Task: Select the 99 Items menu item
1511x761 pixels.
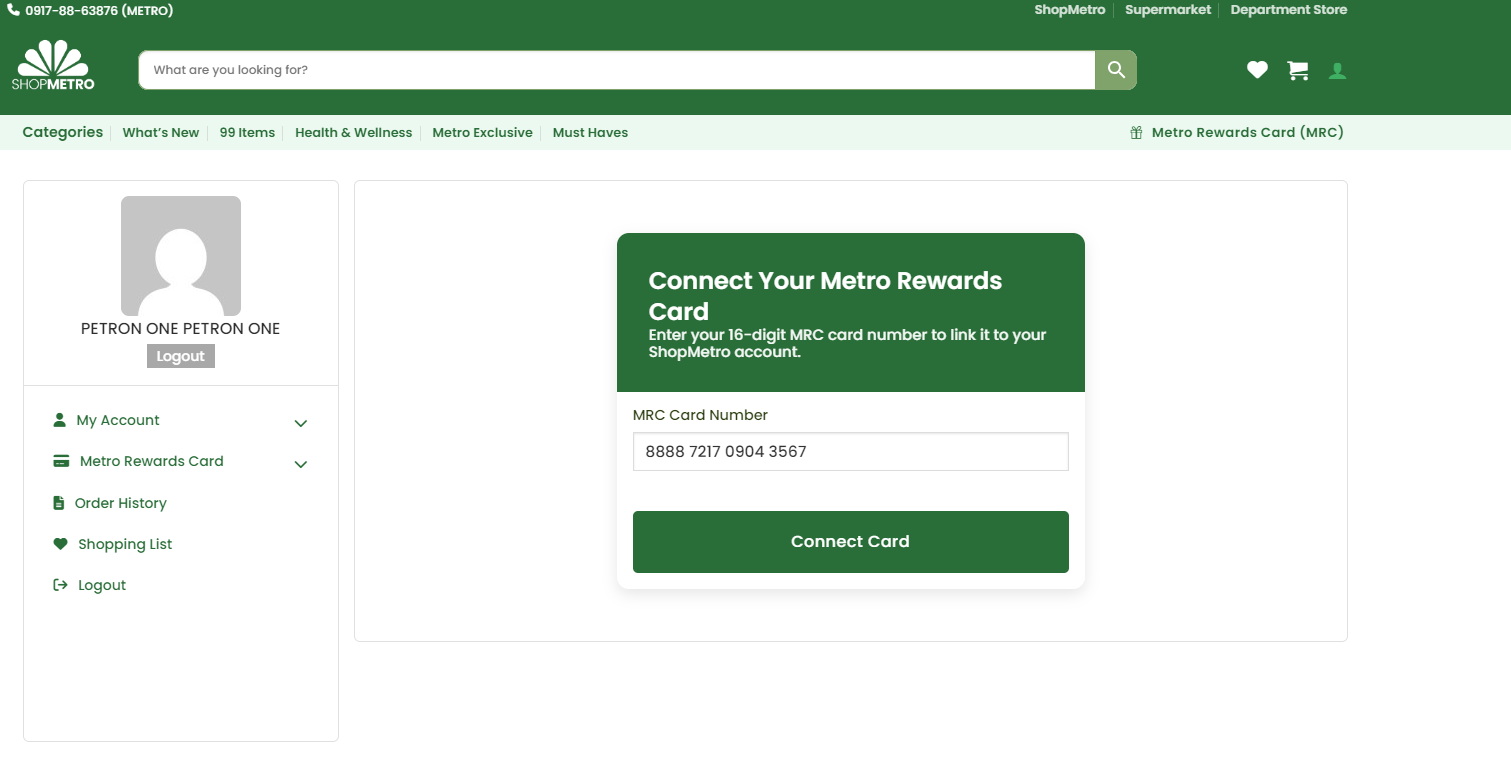Action: pyautogui.click(x=247, y=132)
